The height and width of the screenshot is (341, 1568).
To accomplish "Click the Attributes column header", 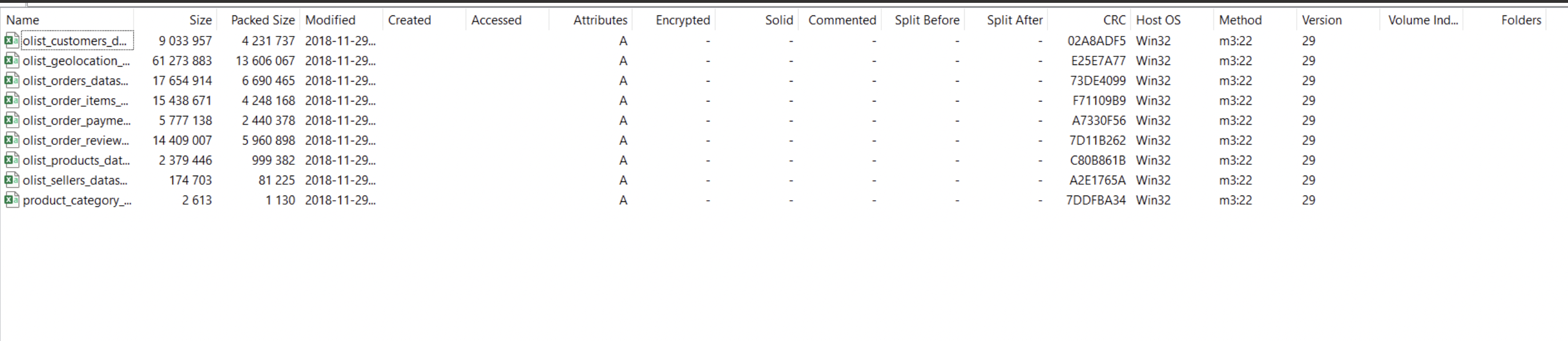I will [x=600, y=19].
